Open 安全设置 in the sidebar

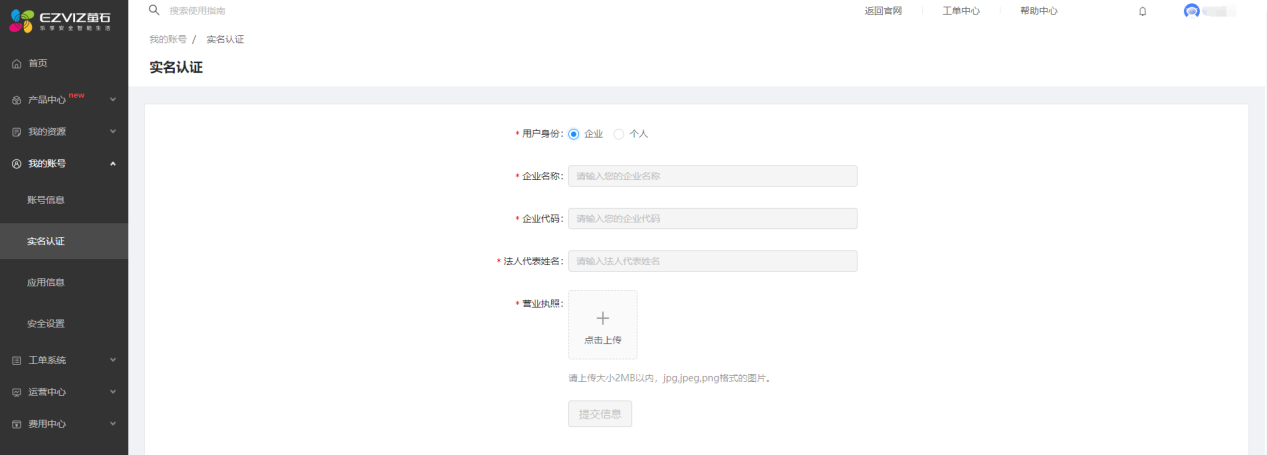pyautogui.click(x=46, y=324)
